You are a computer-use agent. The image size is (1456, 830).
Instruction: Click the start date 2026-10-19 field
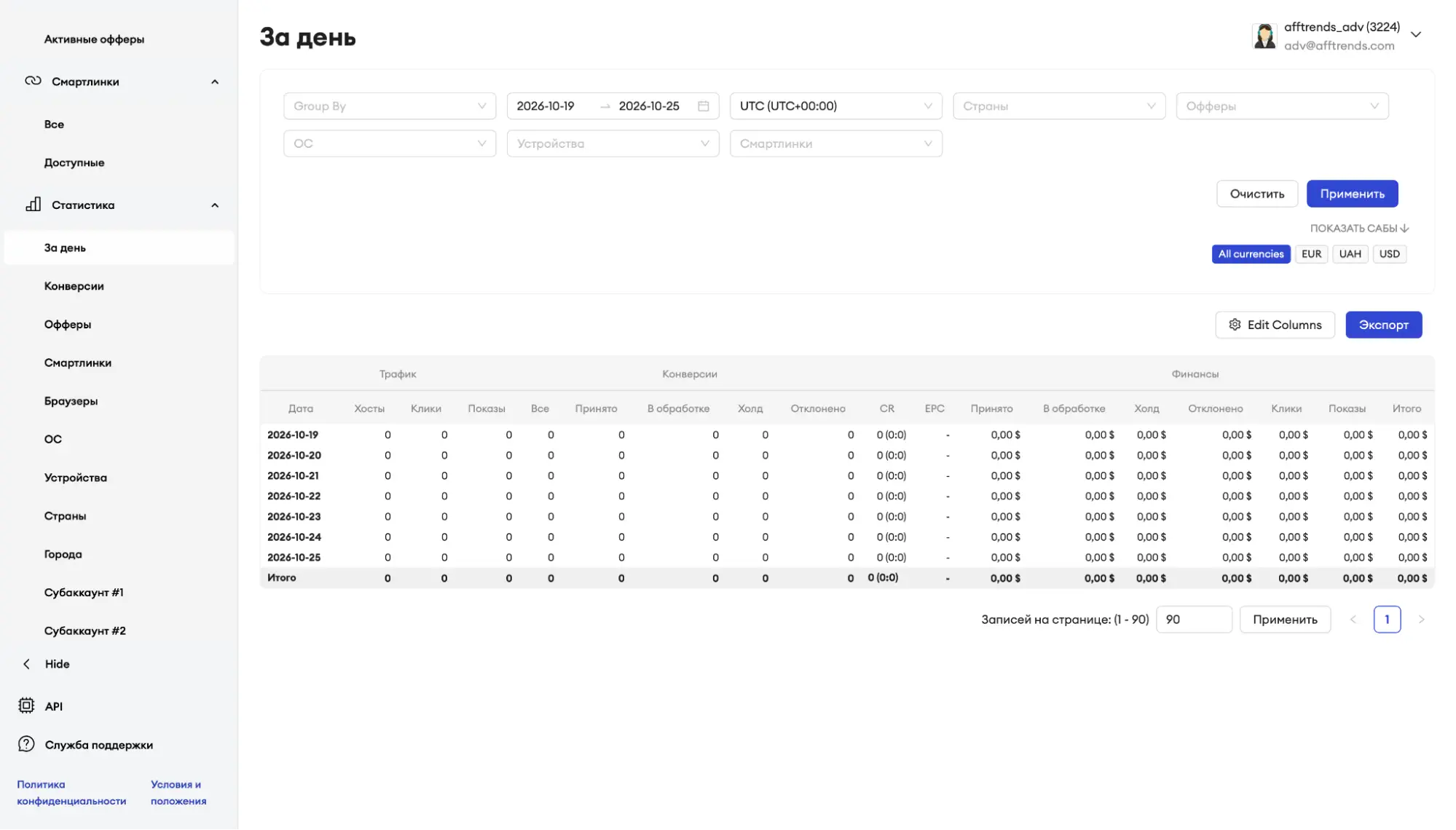(546, 106)
